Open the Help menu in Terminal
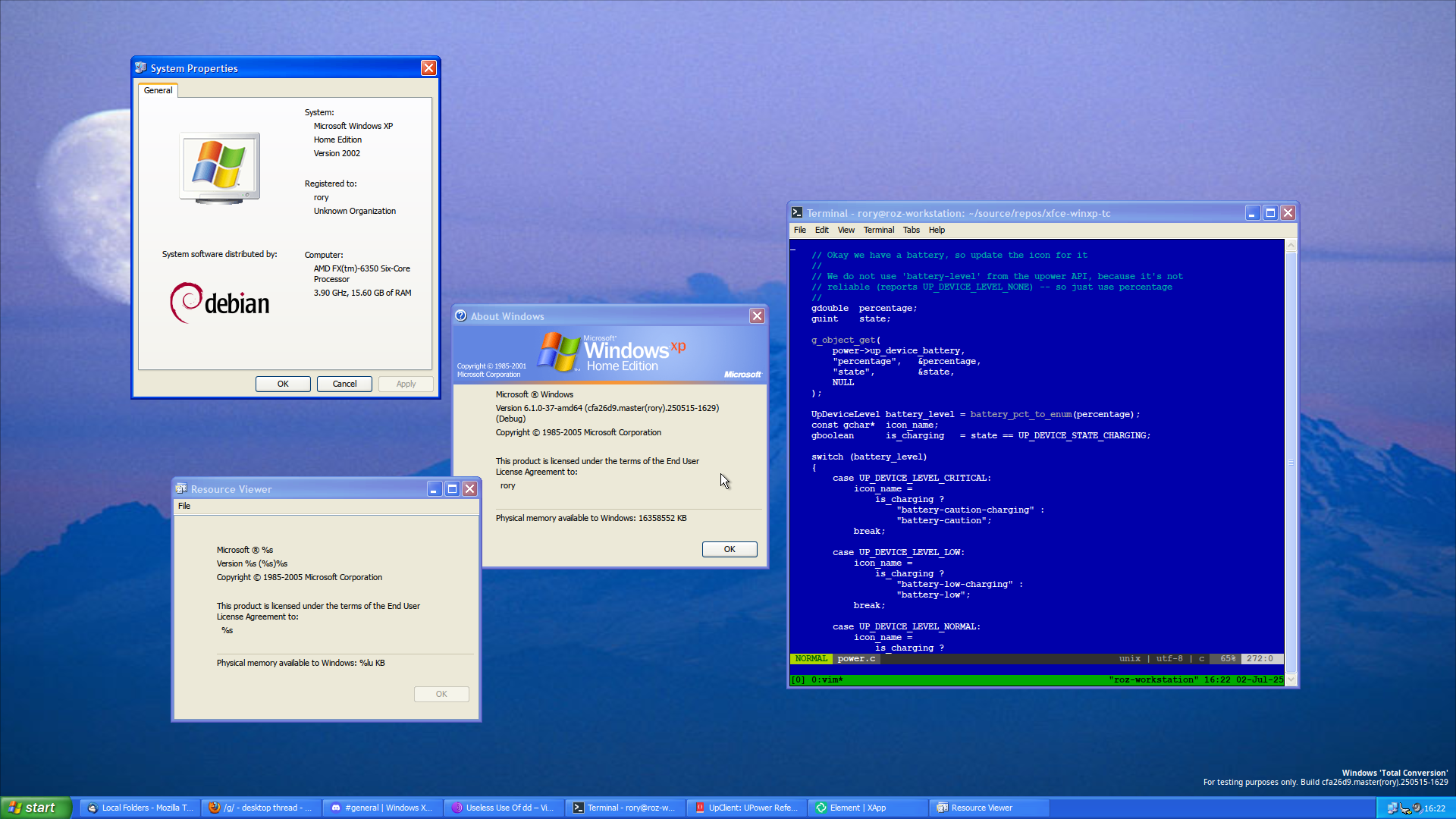The width and height of the screenshot is (1456, 819). [x=937, y=230]
